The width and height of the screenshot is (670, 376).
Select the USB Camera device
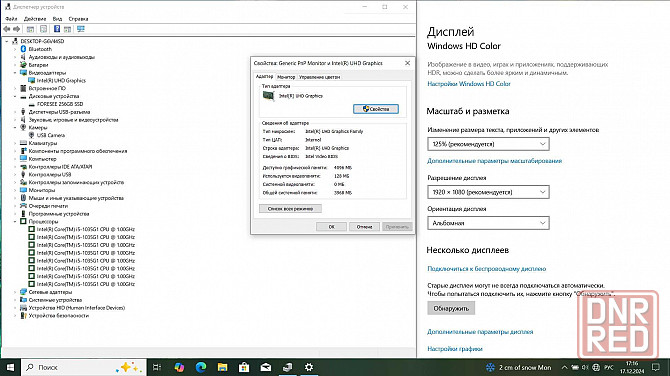click(50, 135)
